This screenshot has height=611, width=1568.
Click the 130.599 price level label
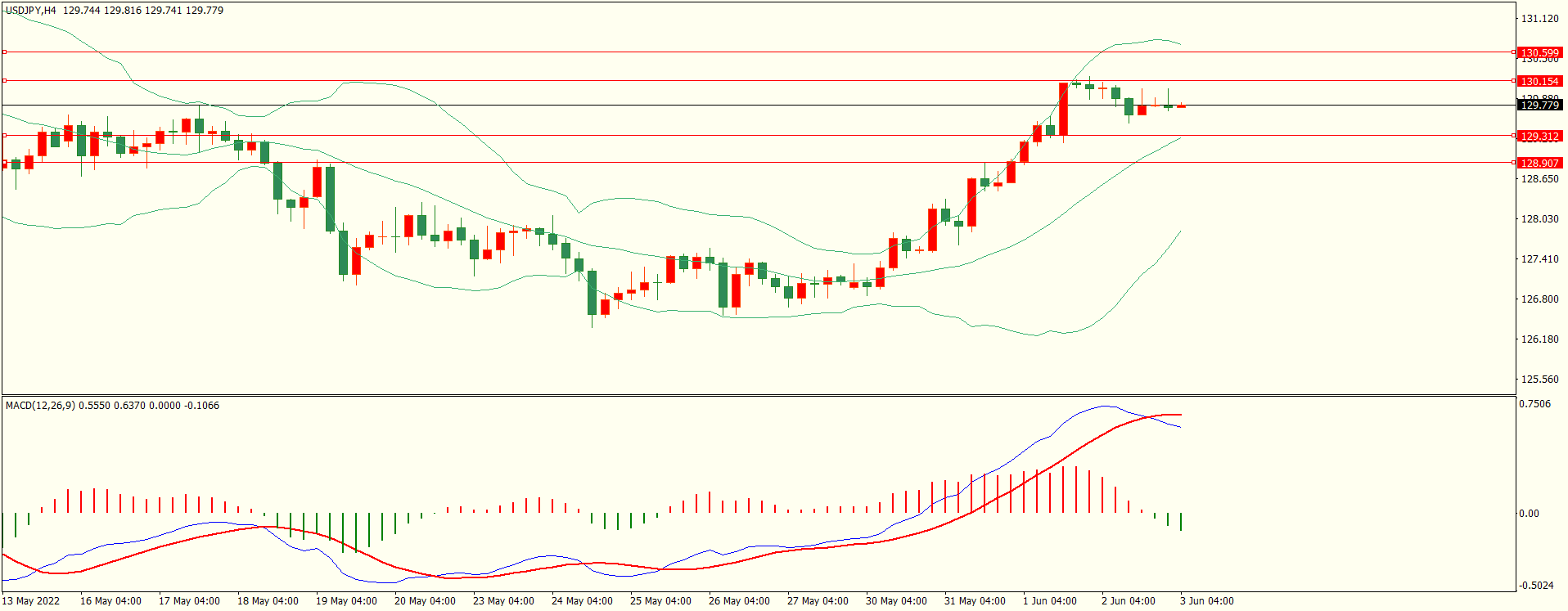[x=1539, y=52]
